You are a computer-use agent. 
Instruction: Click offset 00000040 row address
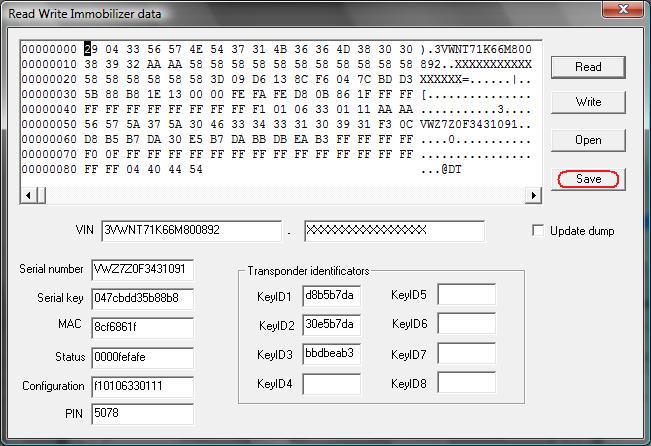(x=49, y=109)
